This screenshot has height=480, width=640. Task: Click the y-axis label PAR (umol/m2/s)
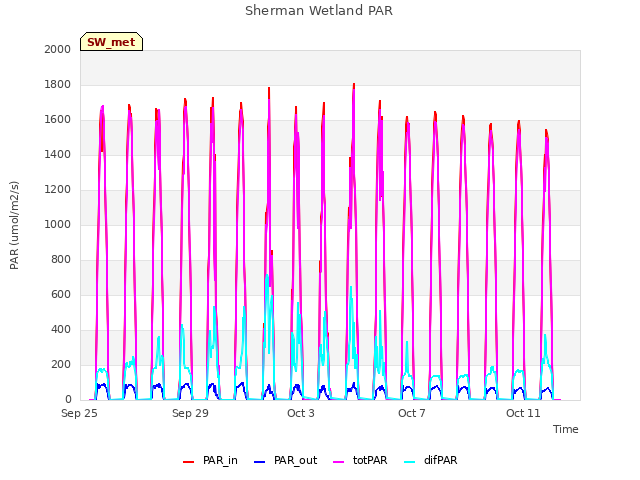[x=14, y=225]
